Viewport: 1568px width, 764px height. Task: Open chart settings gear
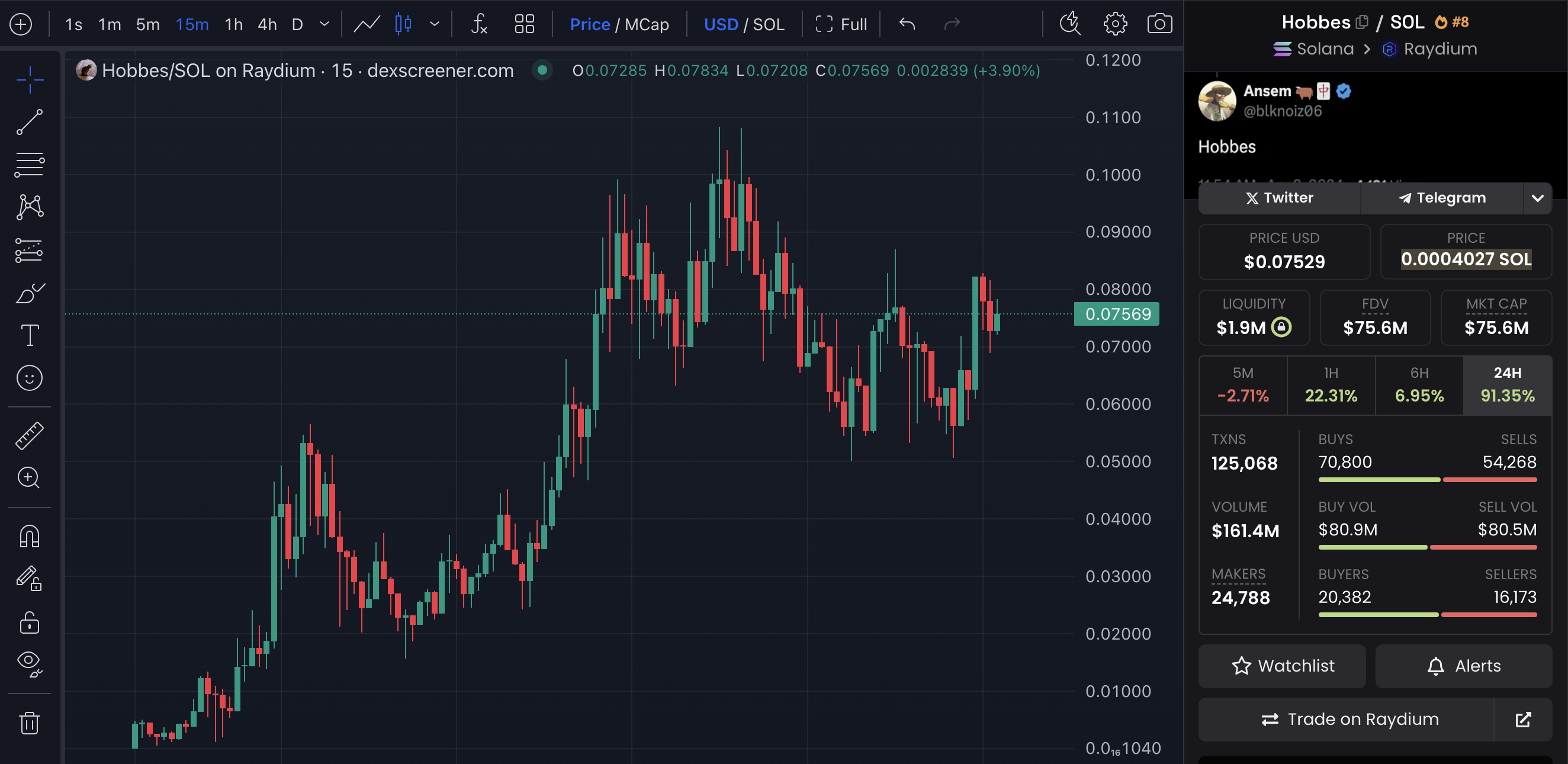click(x=1114, y=24)
